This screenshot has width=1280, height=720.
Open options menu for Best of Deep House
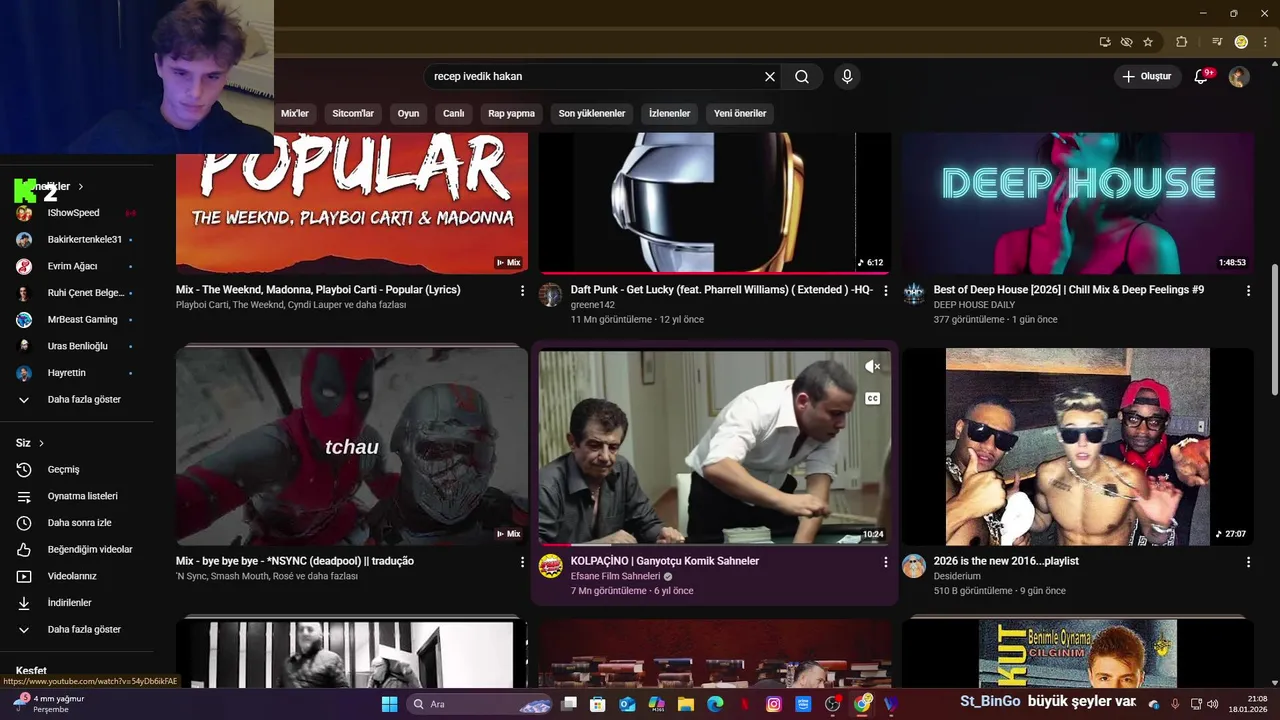(x=1248, y=290)
